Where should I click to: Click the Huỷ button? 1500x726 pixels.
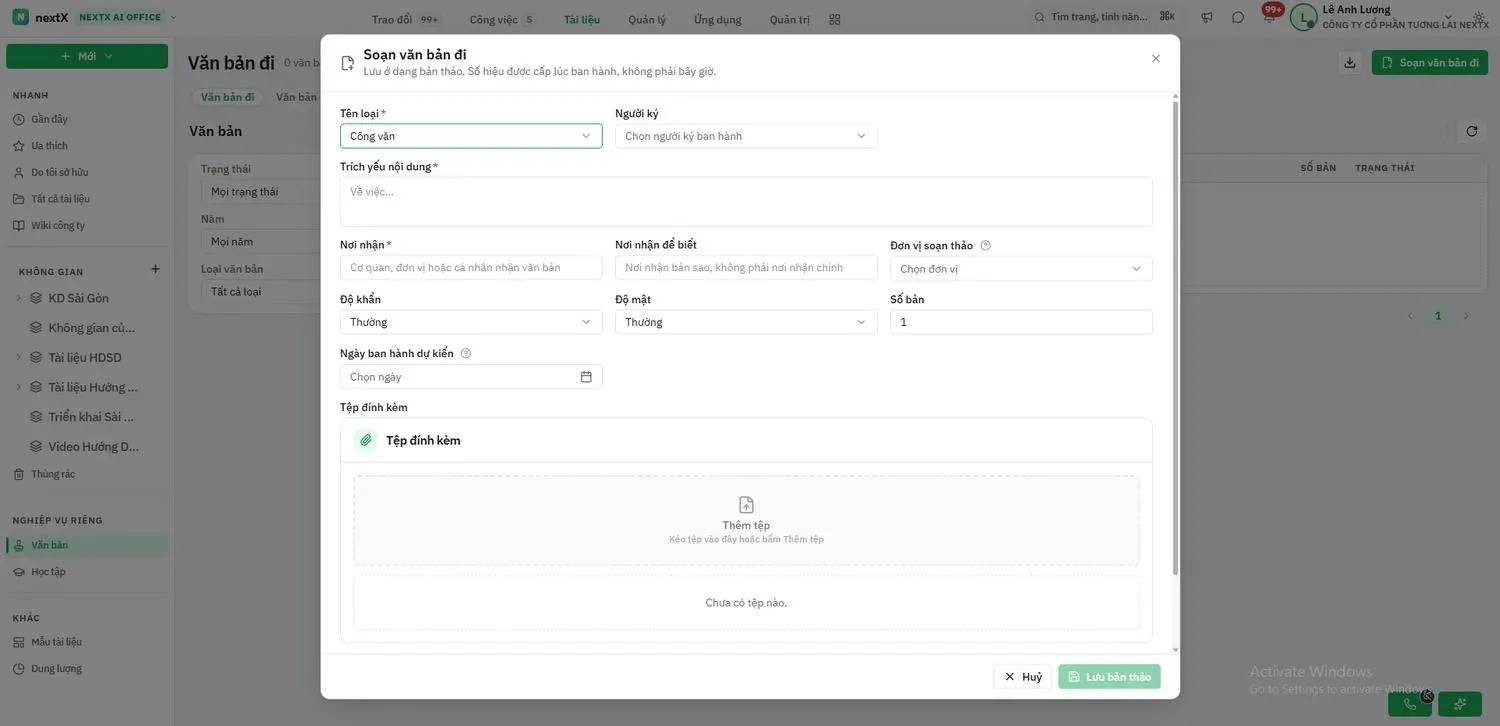pyautogui.click(x=1023, y=677)
